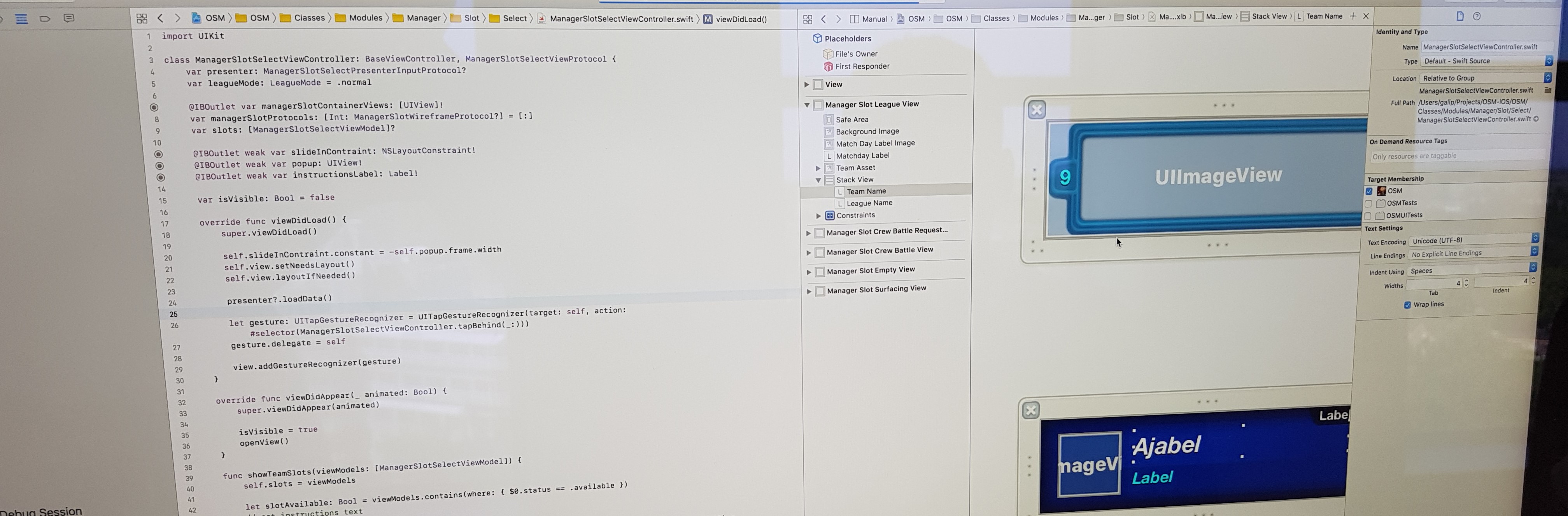Open the report navigator speech bubble icon
1568x516 pixels.
click(x=69, y=18)
